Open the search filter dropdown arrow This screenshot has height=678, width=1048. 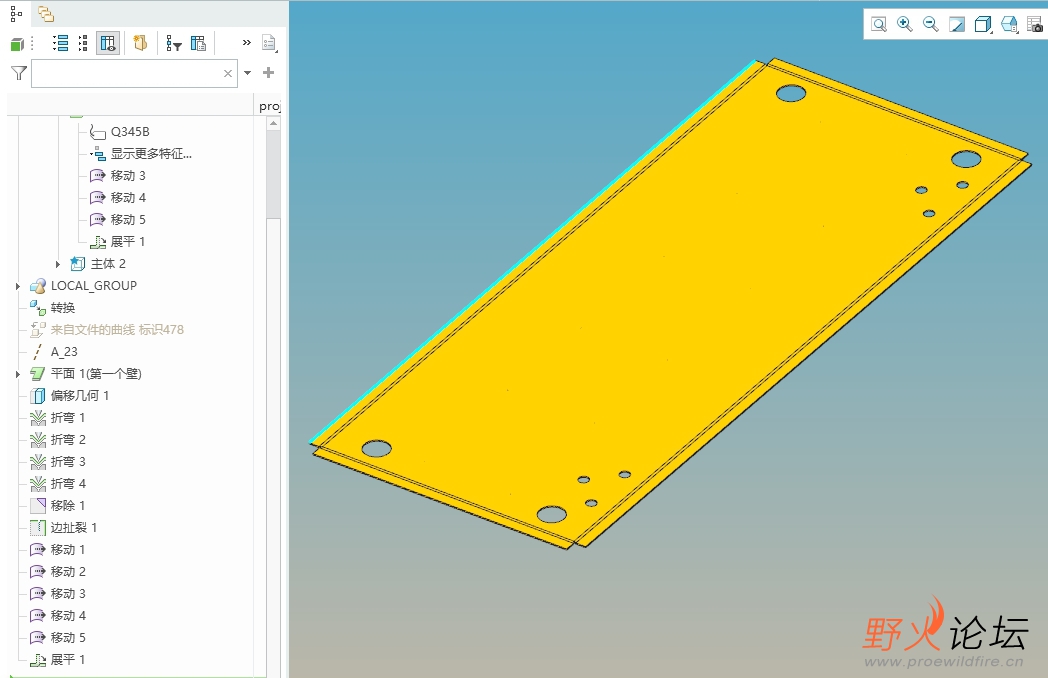point(248,73)
